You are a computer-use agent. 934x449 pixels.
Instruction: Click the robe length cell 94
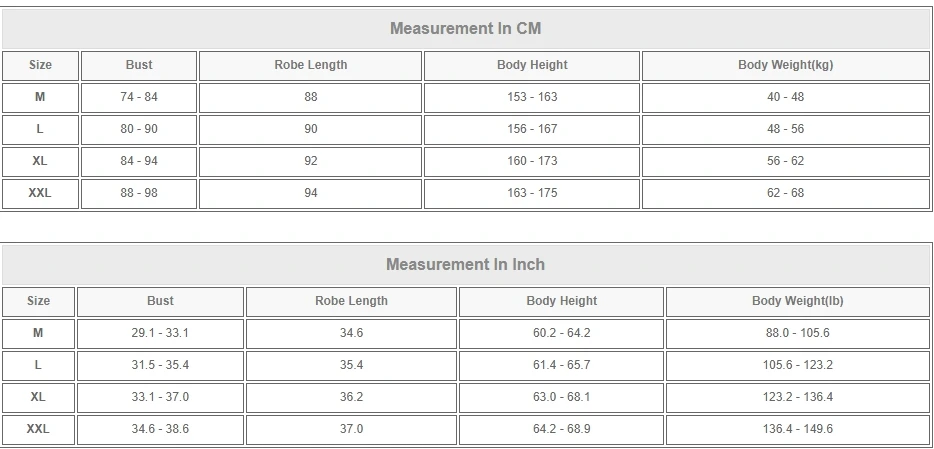pos(311,193)
